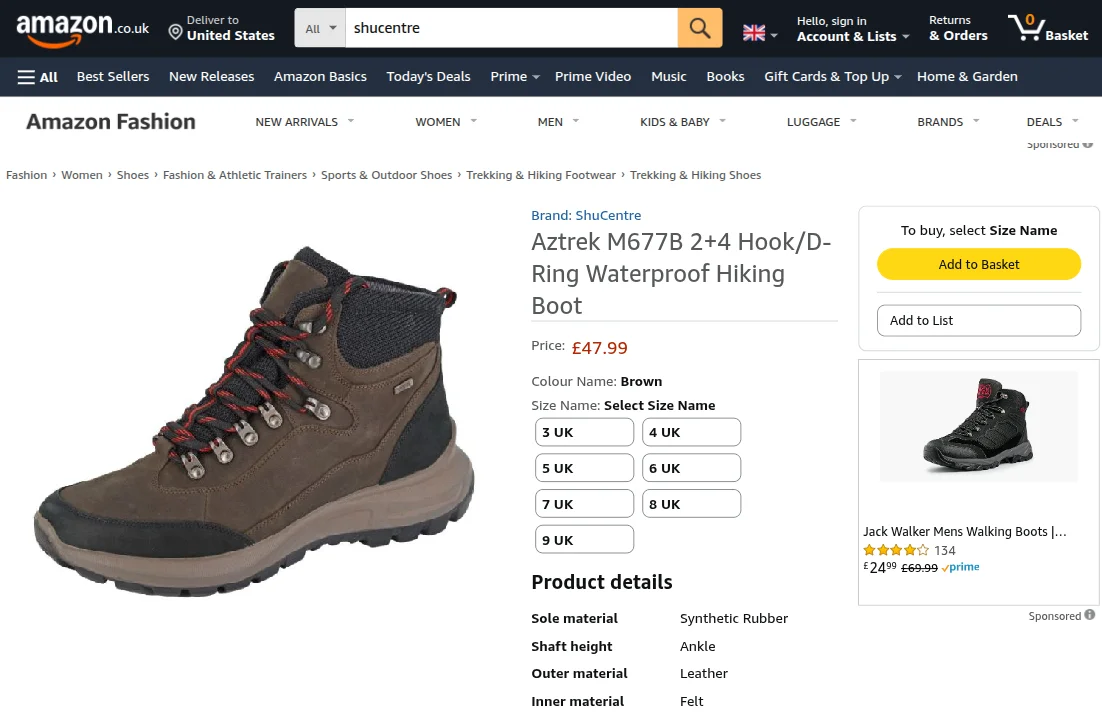Open the Basket via the cart icon
The width and height of the screenshot is (1102, 724).
pyautogui.click(x=1027, y=27)
